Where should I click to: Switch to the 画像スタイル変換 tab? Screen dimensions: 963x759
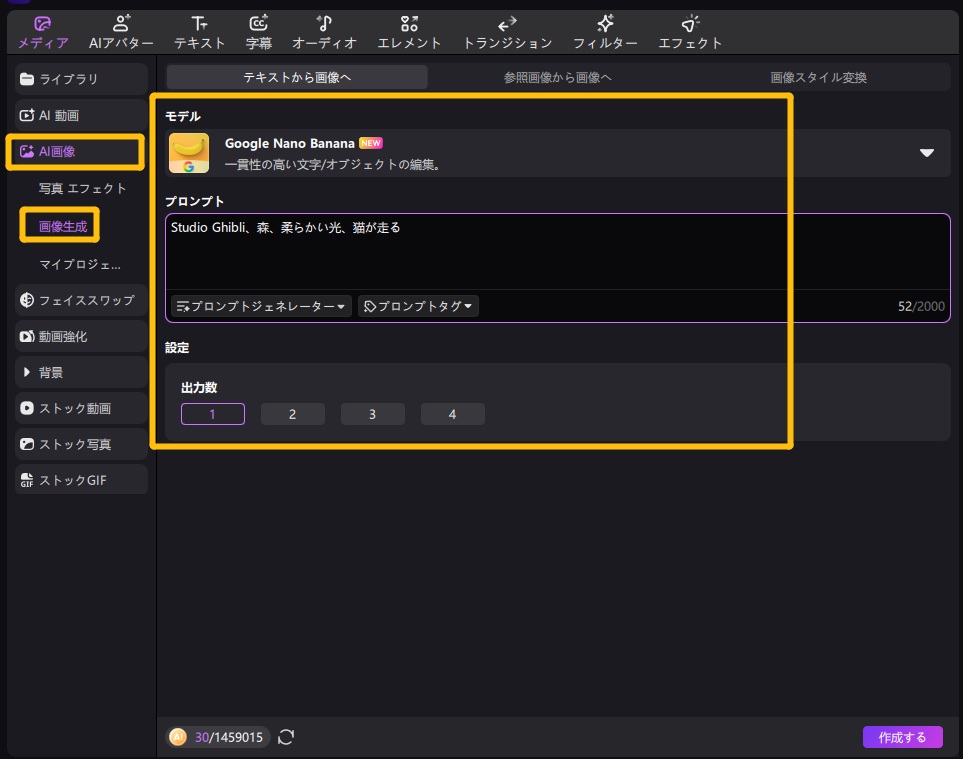(818, 76)
